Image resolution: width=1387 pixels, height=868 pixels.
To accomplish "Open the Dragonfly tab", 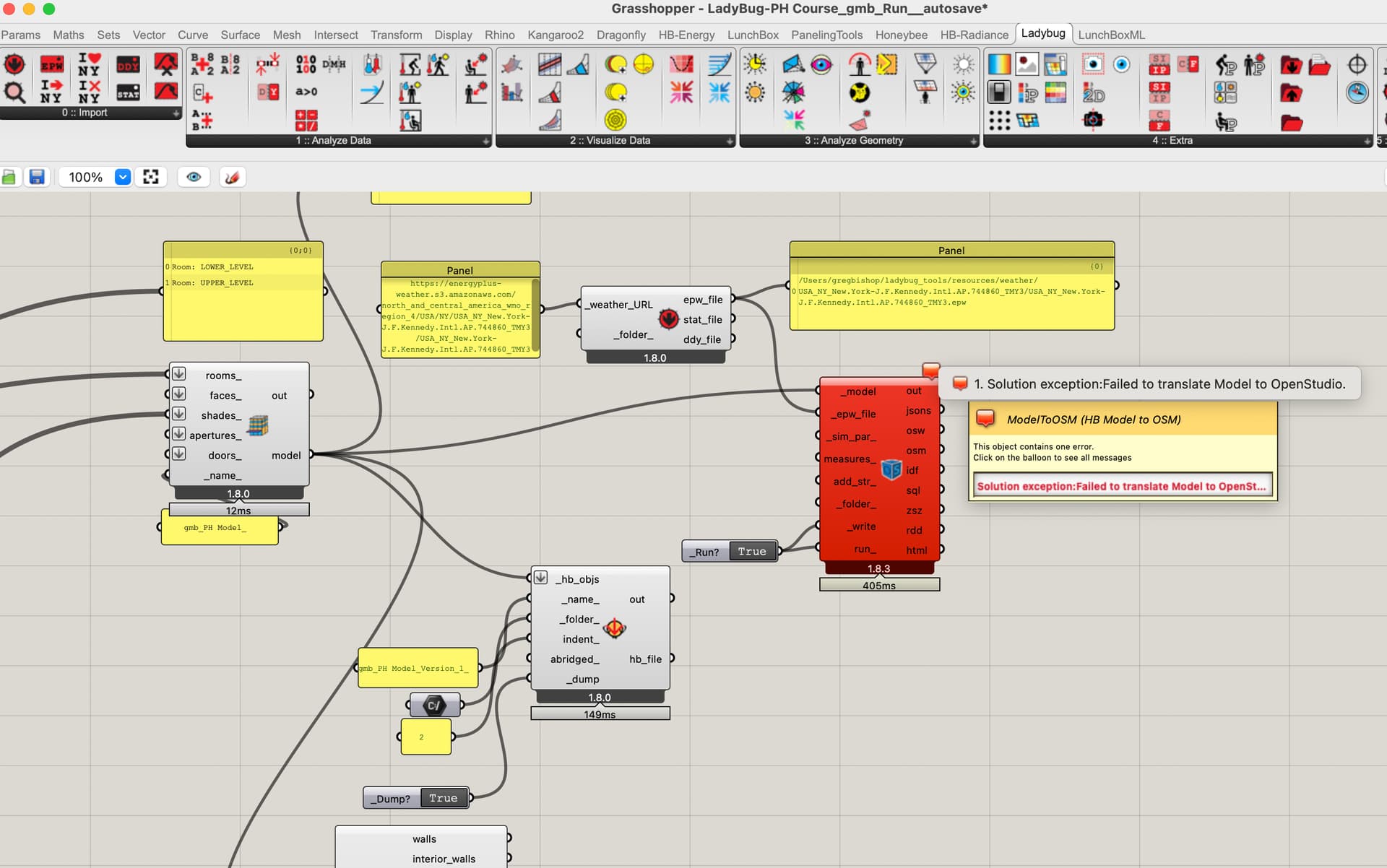I will click(621, 35).
